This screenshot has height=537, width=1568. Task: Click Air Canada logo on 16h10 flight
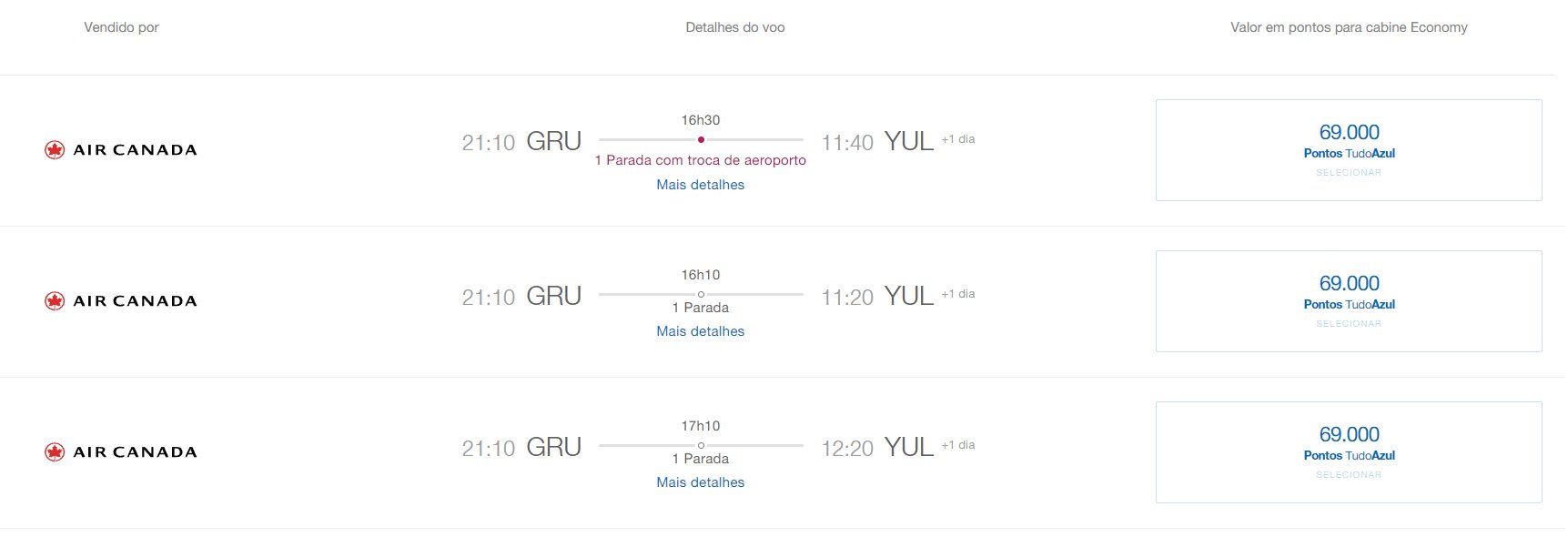click(120, 301)
